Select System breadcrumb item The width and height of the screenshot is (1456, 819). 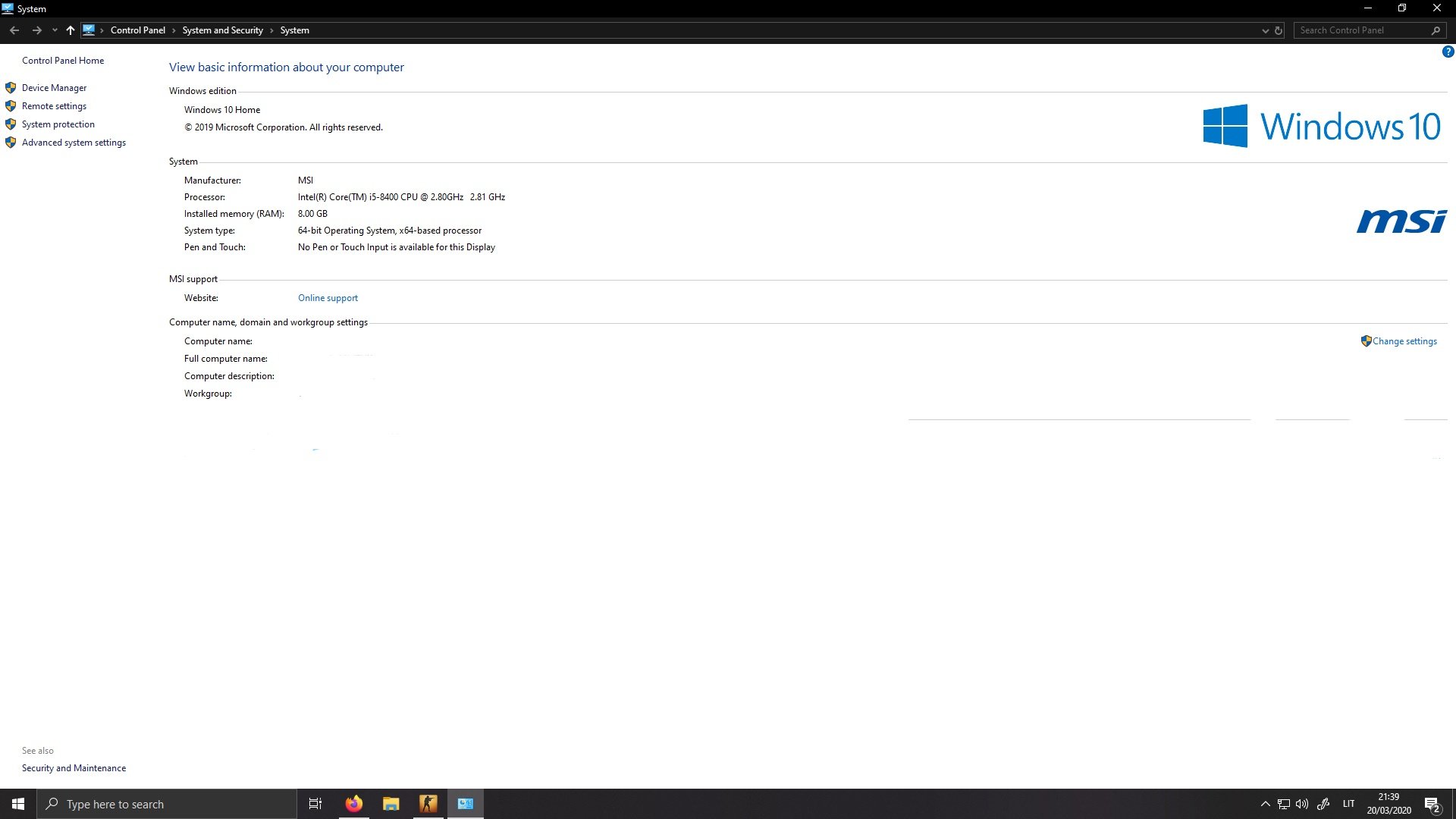tap(294, 30)
